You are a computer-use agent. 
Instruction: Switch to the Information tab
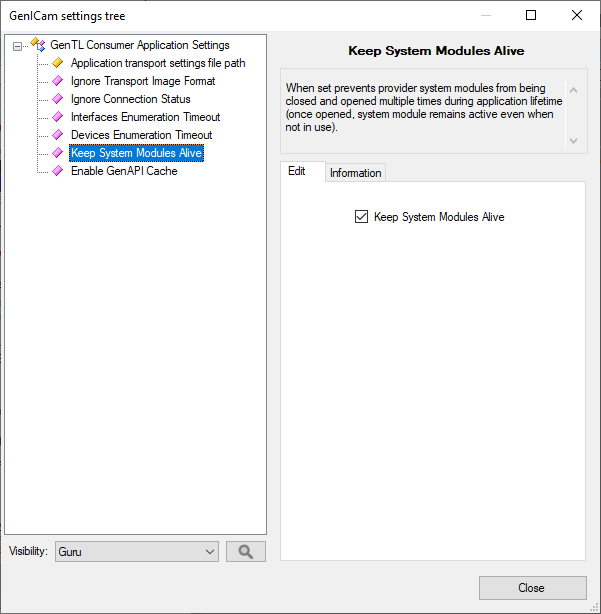pyautogui.click(x=355, y=173)
